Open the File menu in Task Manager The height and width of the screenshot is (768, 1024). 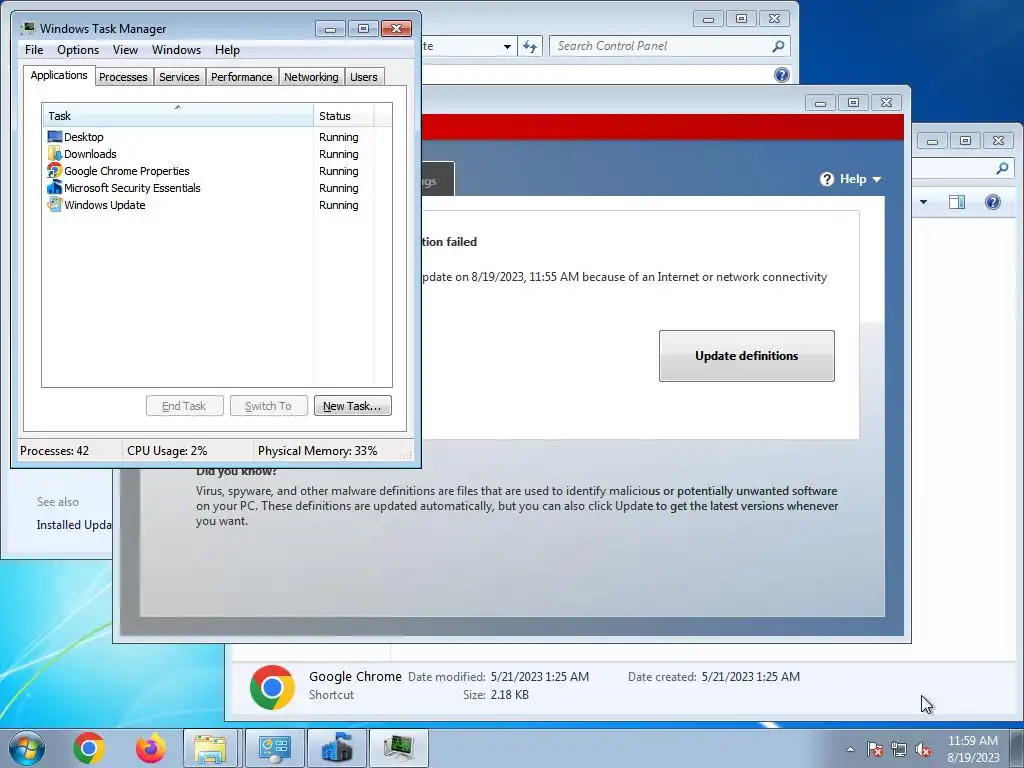pyautogui.click(x=34, y=50)
